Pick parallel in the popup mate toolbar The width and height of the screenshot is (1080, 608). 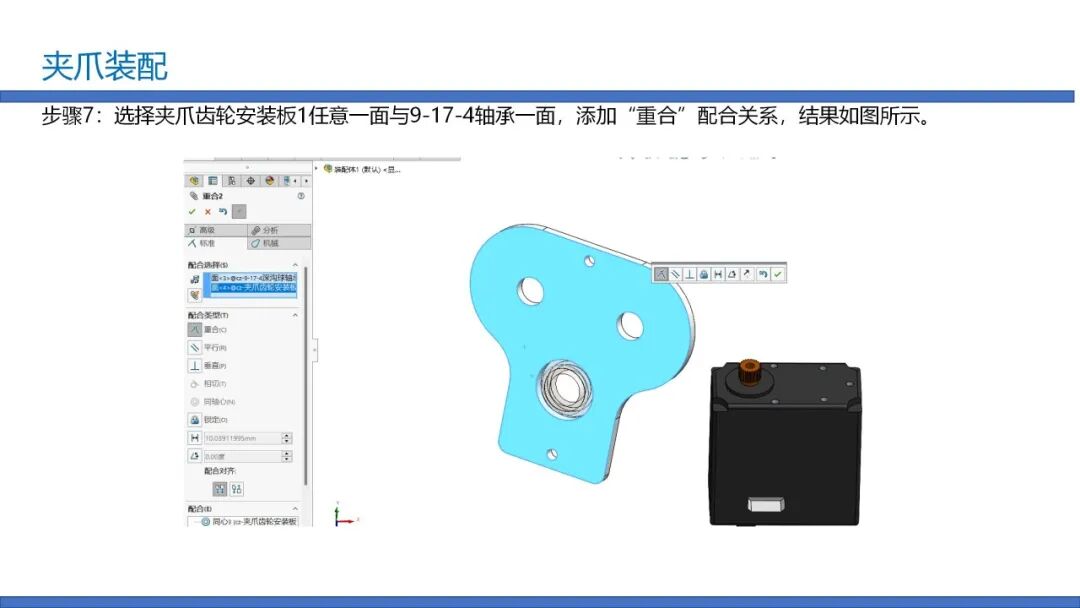(x=676, y=274)
